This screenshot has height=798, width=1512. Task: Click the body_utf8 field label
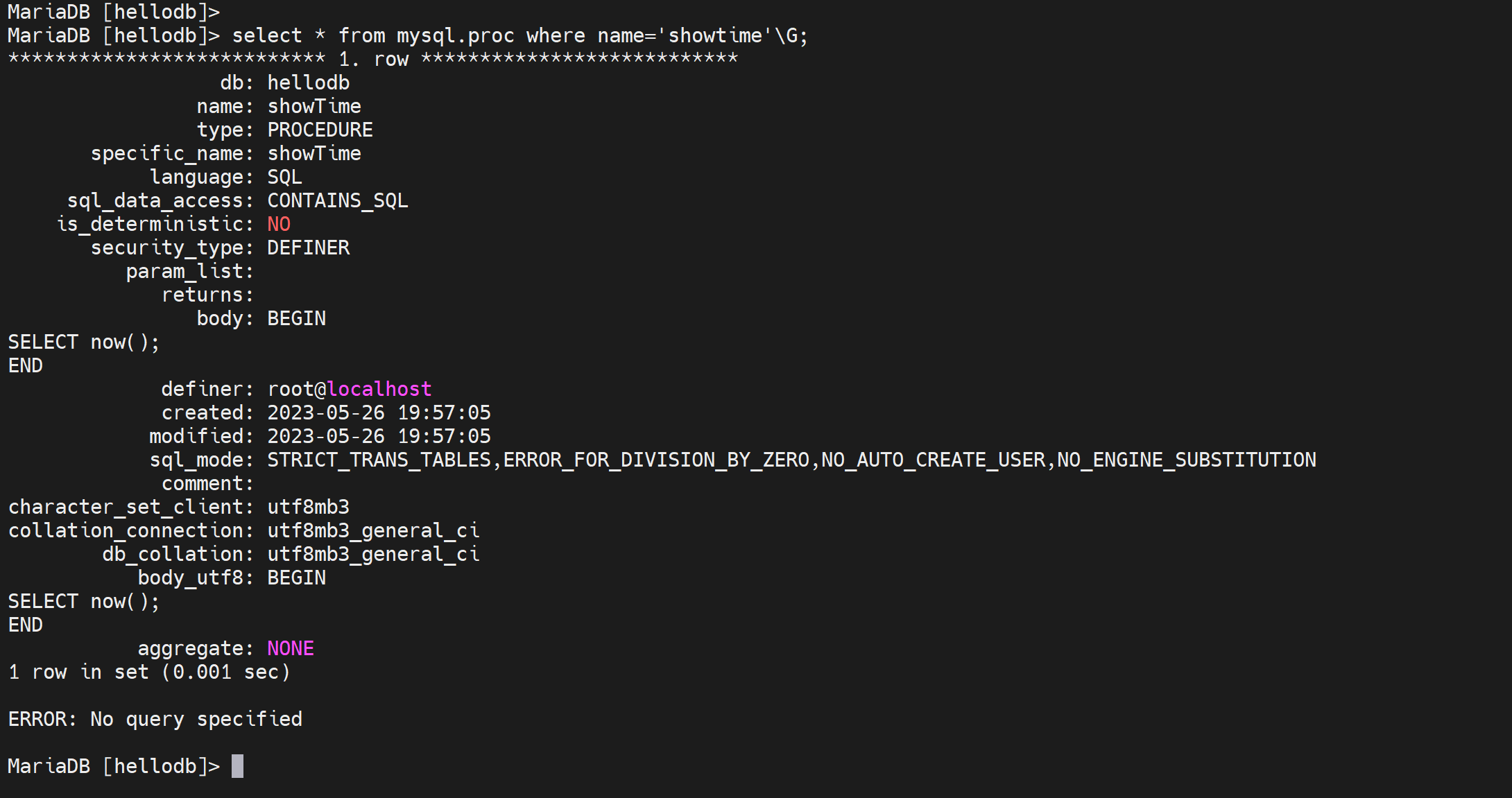pos(191,578)
